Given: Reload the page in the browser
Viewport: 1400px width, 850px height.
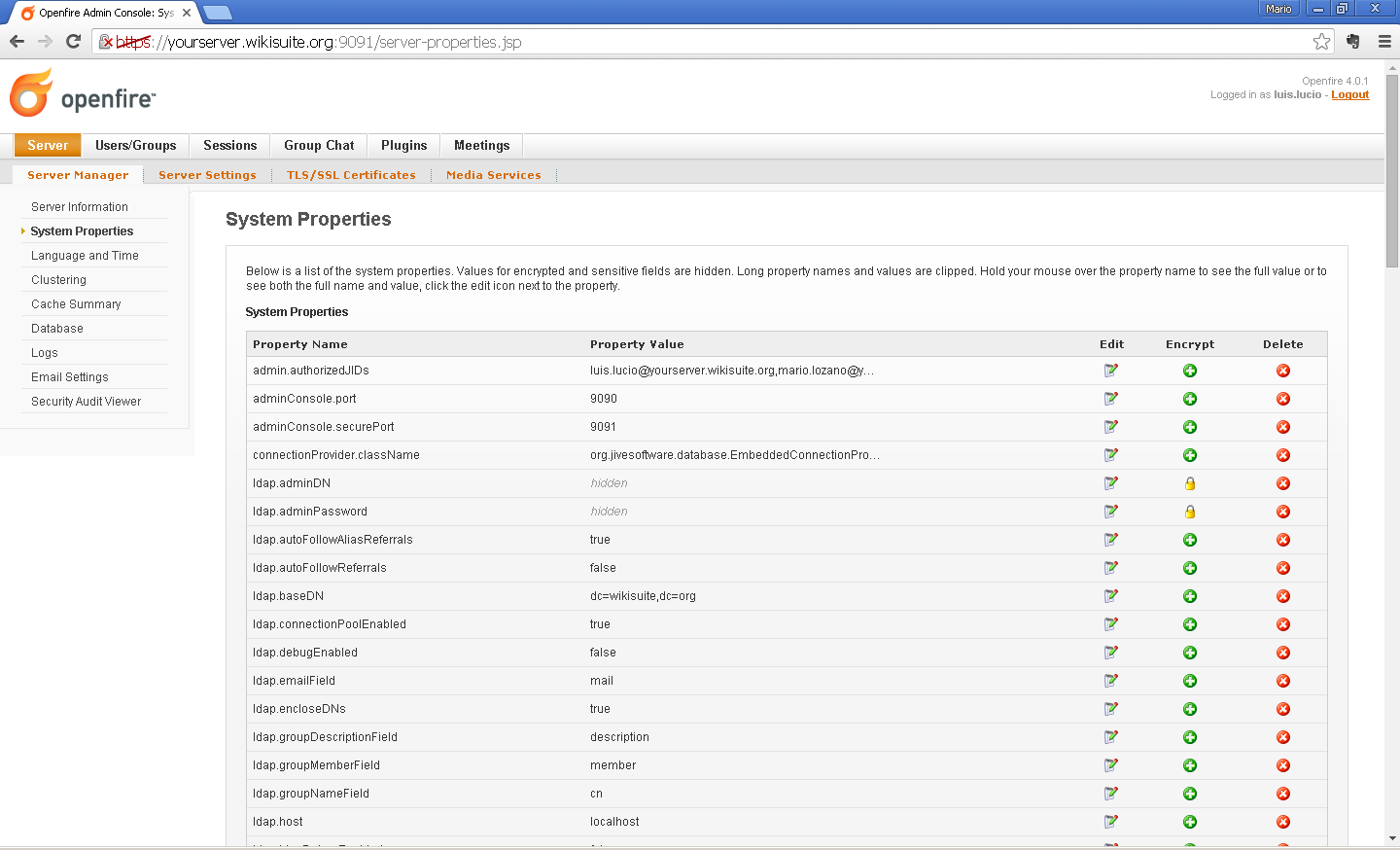Looking at the screenshot, I should pyautogui.click(x=73, y=42).
